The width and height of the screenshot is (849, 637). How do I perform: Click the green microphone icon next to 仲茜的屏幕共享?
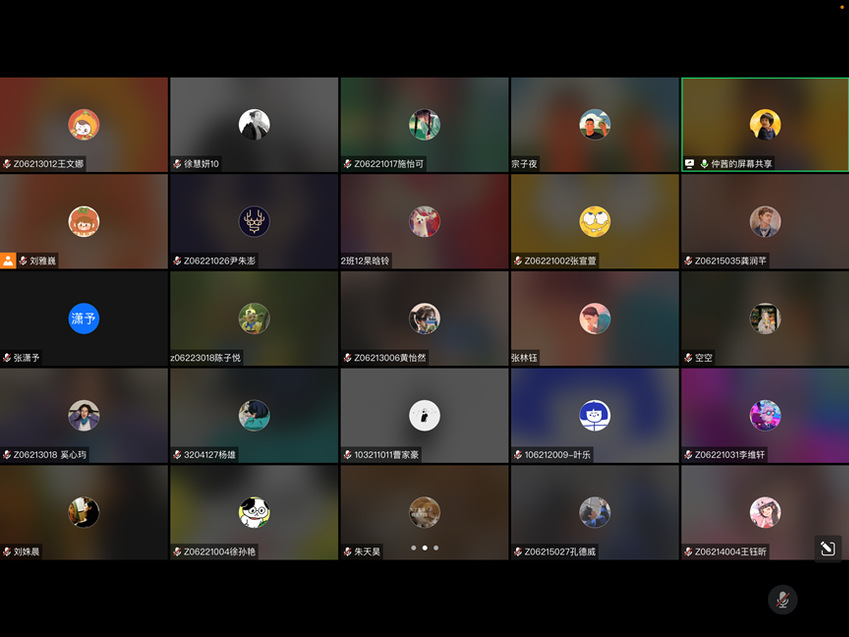coord(704,164)
